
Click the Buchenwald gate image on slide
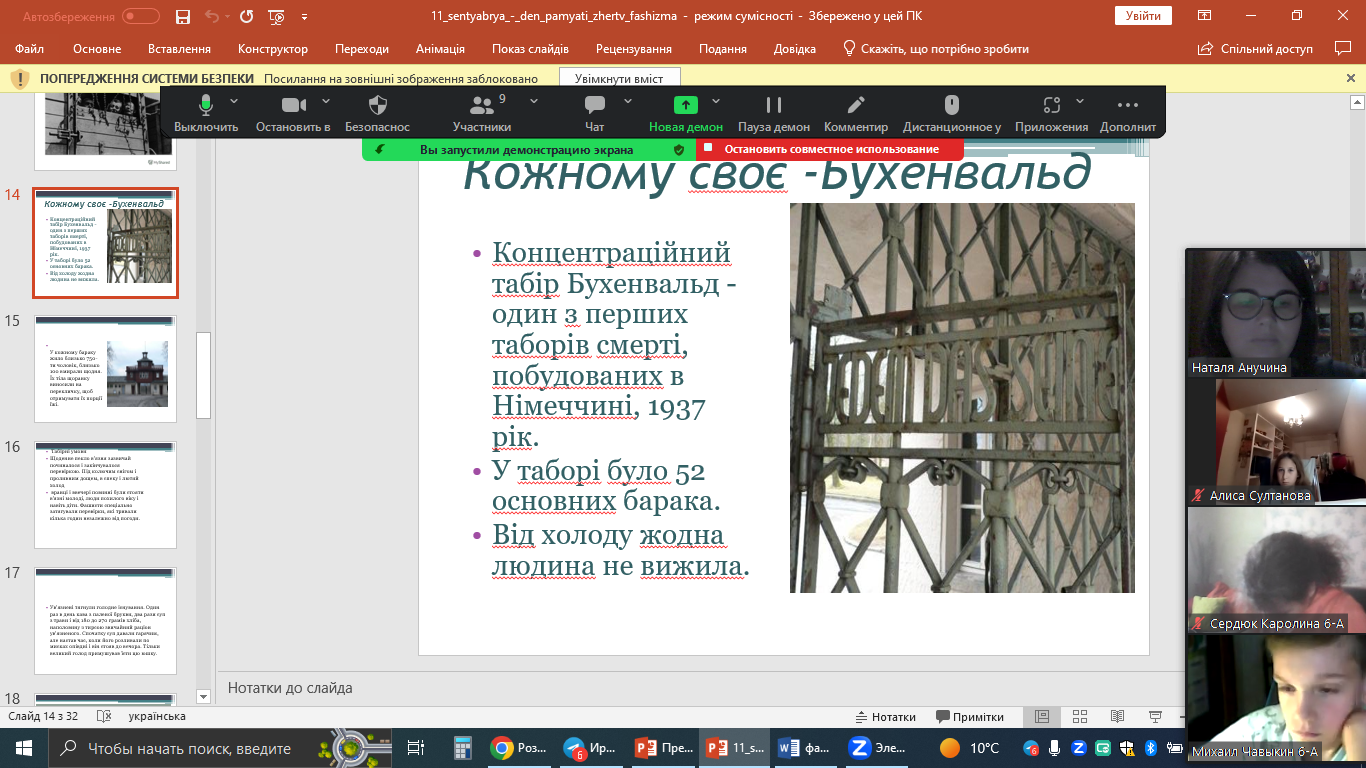(962, 398)
